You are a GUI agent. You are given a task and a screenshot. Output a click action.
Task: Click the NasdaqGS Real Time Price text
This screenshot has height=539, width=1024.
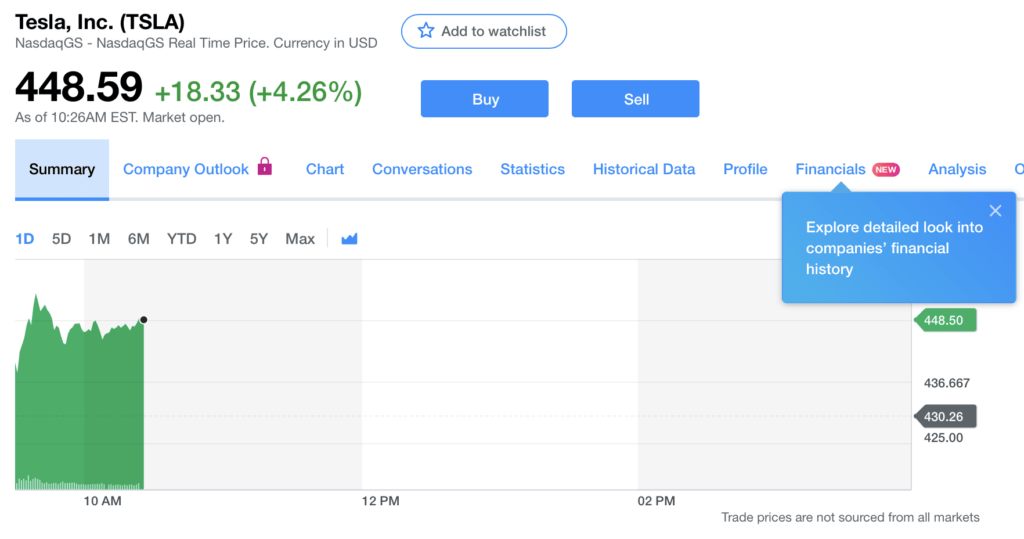(196, 43)
